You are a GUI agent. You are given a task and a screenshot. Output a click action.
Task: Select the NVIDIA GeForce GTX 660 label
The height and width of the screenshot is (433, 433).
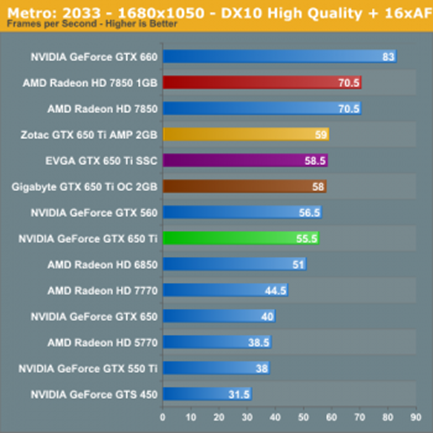(94, 57)
